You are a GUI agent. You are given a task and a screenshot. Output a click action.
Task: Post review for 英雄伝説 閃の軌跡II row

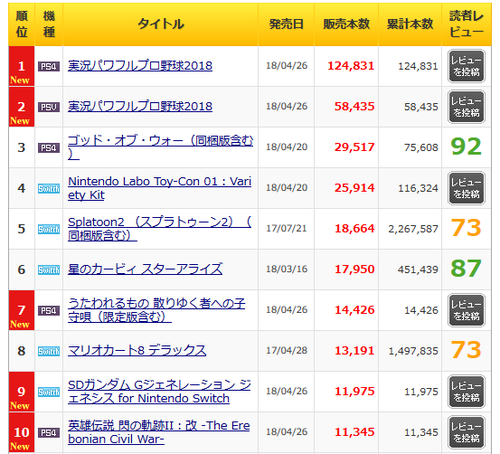coord(466,432)
